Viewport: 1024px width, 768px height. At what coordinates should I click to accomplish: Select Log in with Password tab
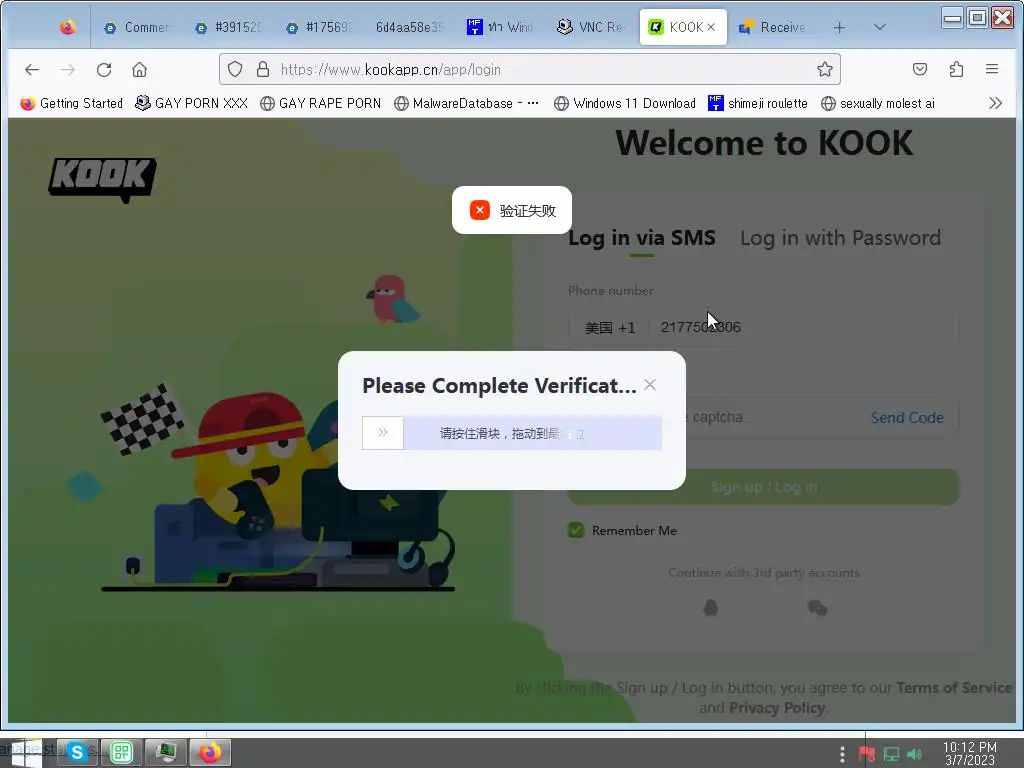tap(840, 238)
